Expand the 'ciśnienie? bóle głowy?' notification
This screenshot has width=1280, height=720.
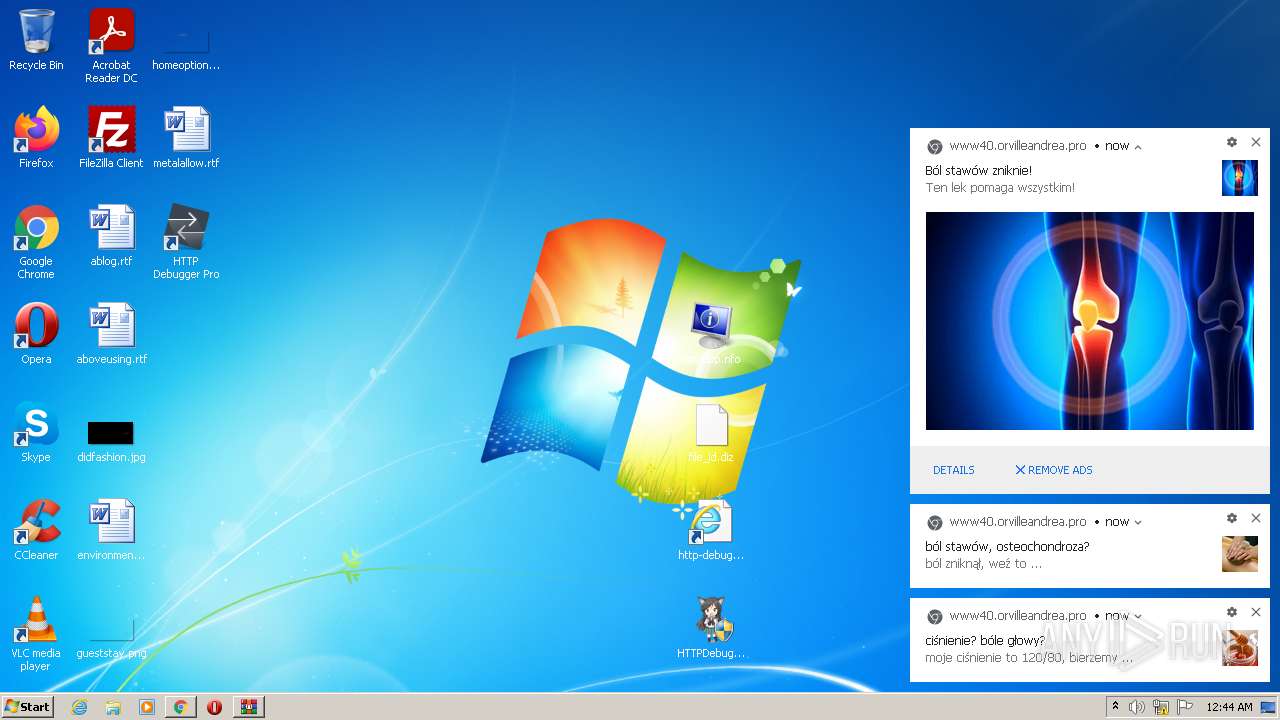tap(1138, 616)
